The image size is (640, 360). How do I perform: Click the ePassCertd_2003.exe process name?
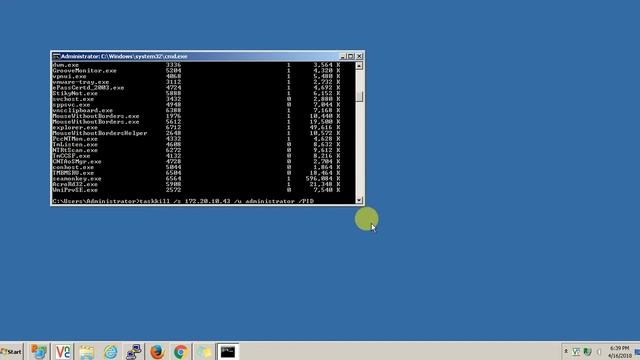pos(88,88)
